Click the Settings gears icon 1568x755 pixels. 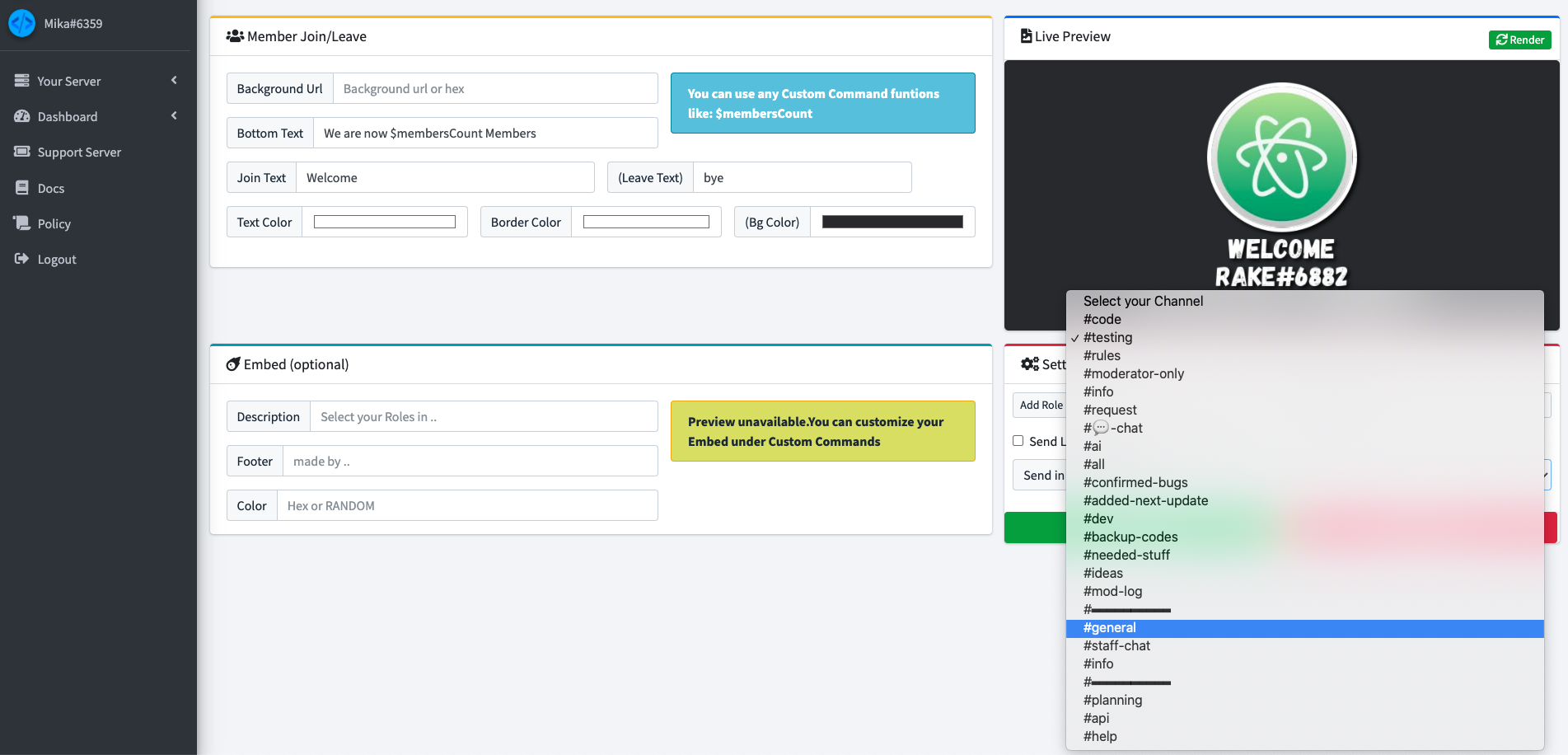tap(1030, 364)
